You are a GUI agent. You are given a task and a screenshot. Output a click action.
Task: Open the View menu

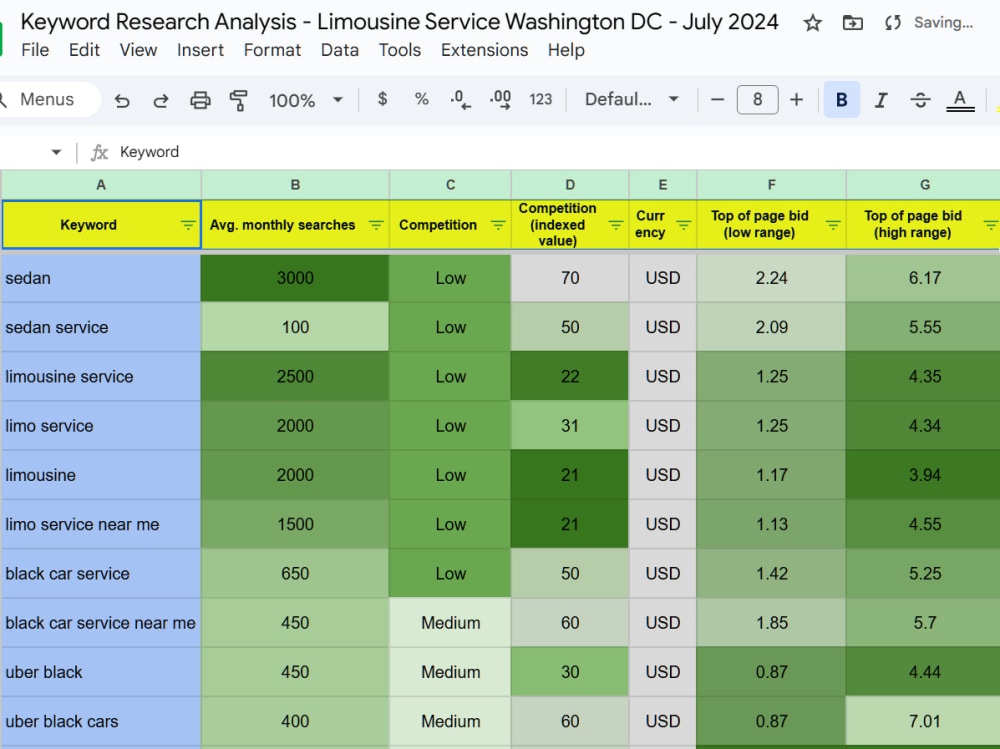138,50
